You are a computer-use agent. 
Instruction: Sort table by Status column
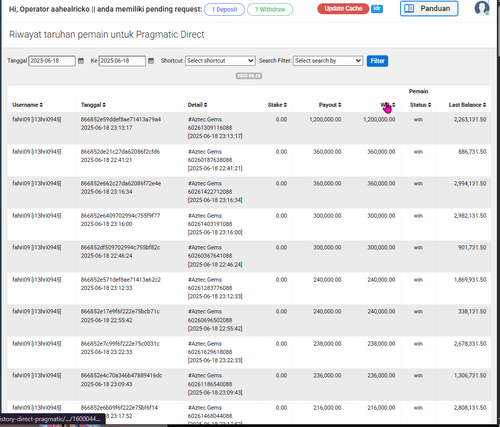click(x=420, y=105)
